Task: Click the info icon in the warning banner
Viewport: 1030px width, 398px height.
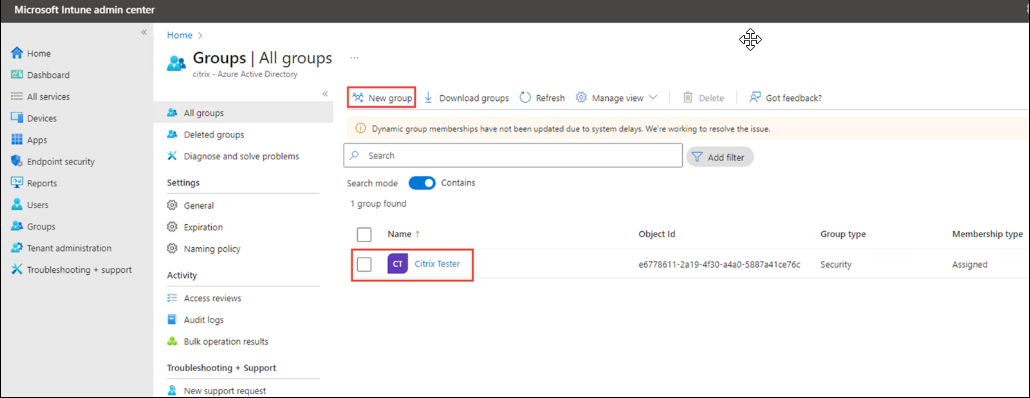Action: (361, 129)
